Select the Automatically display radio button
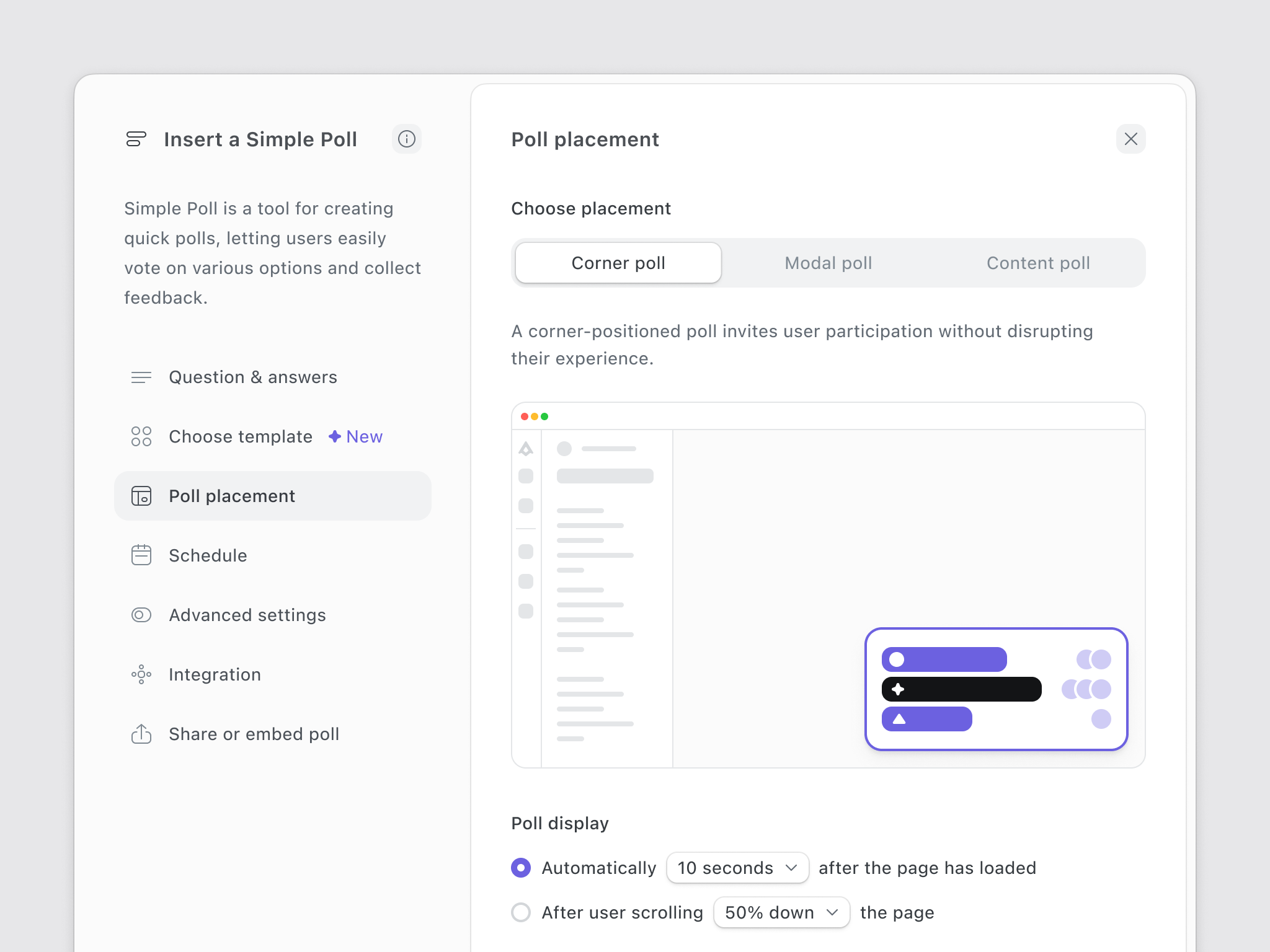1270x952 pixels. tap(521, 868)
